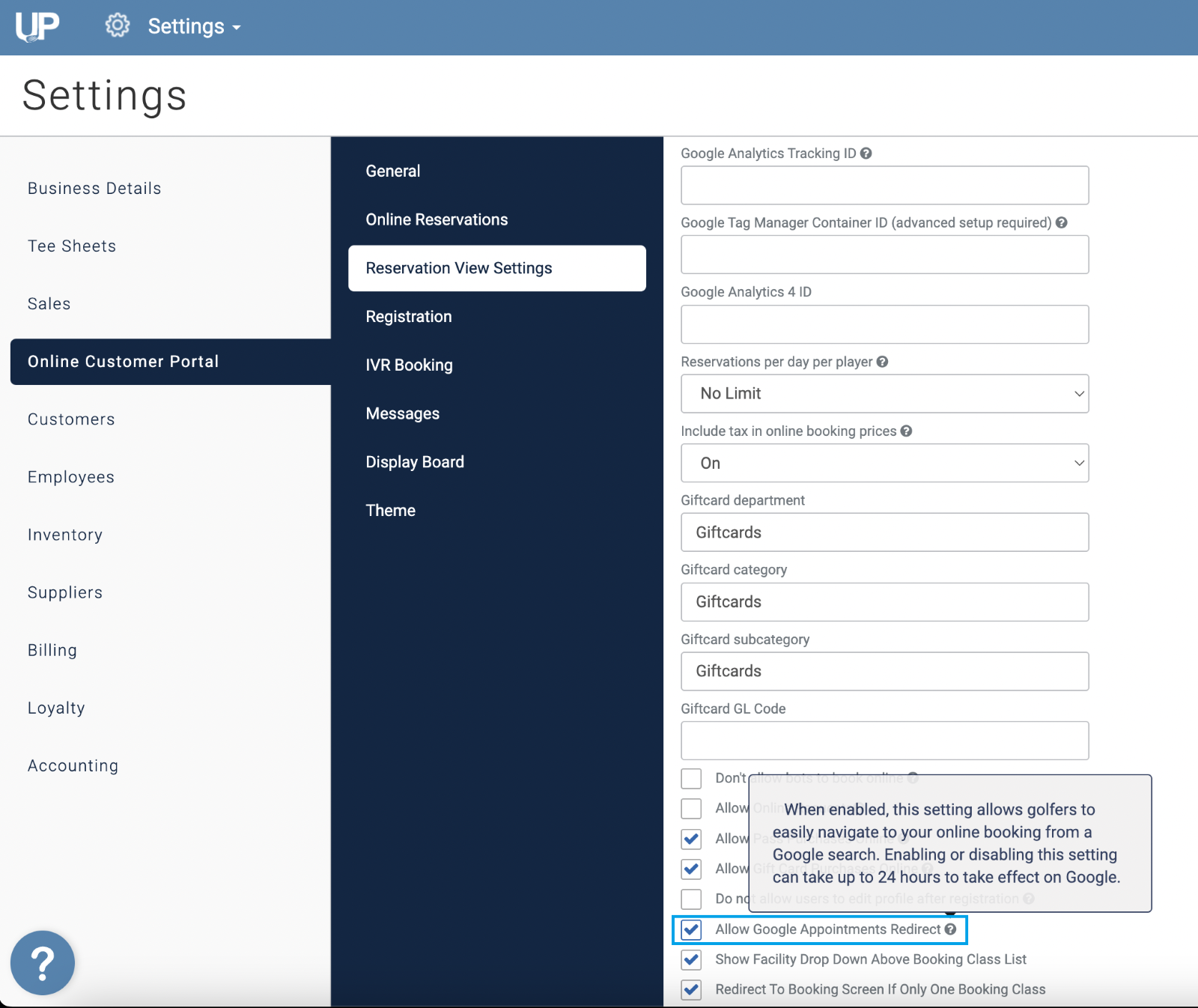Screen dimensions: 1198x1008
Task: Click the Giftcard category field
Action: [885, 602]
